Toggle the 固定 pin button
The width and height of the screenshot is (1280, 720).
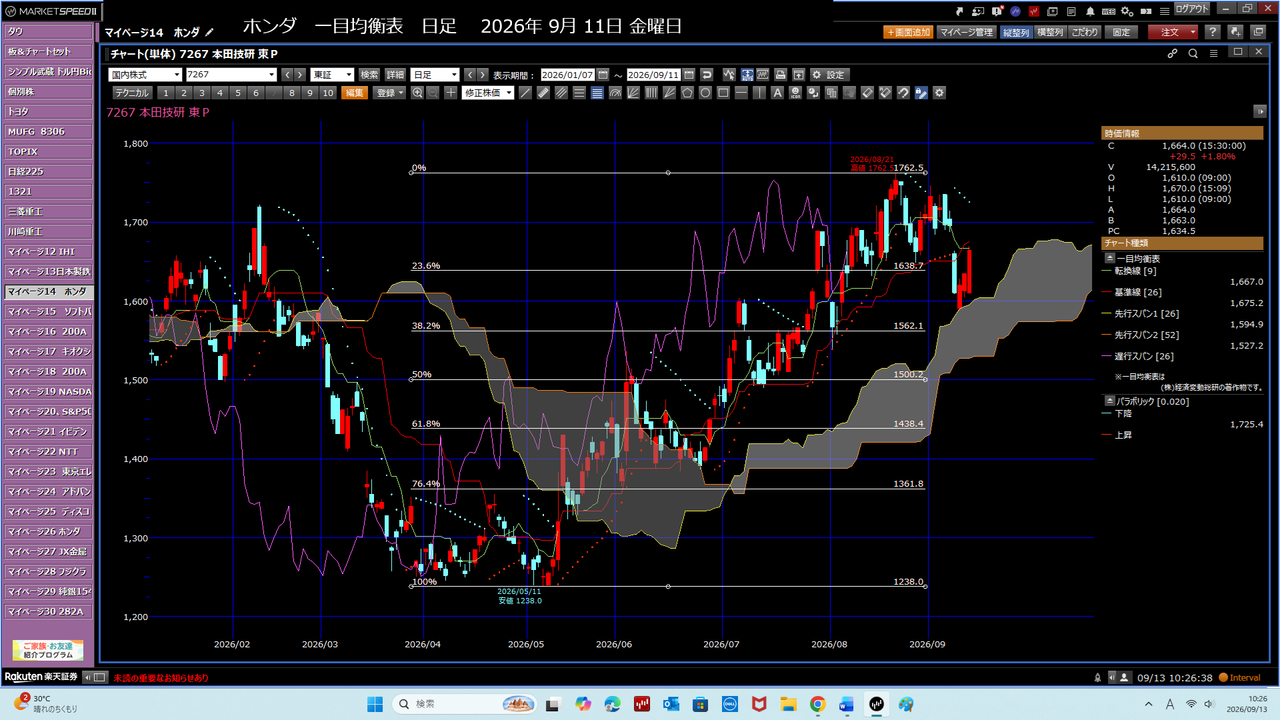1122,32
